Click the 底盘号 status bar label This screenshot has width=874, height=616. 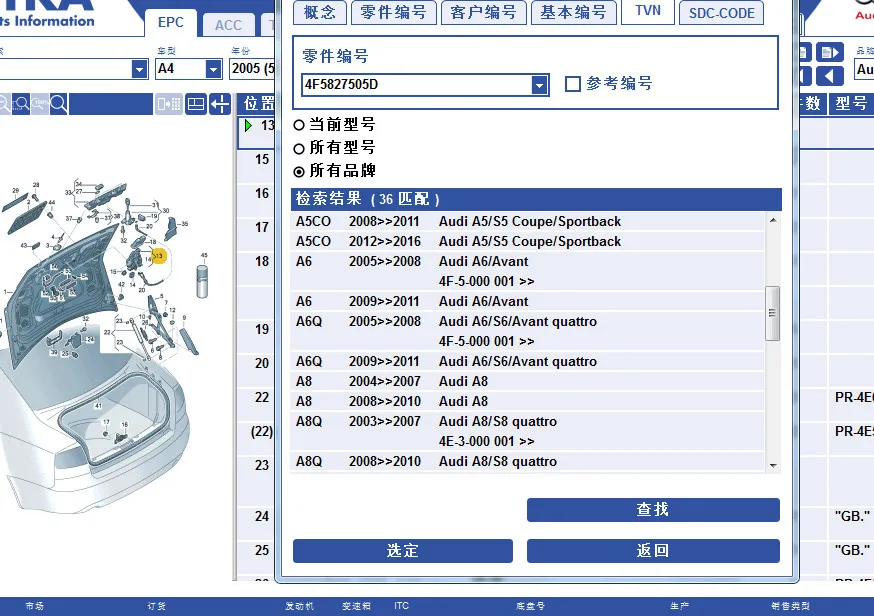(530, 606)
